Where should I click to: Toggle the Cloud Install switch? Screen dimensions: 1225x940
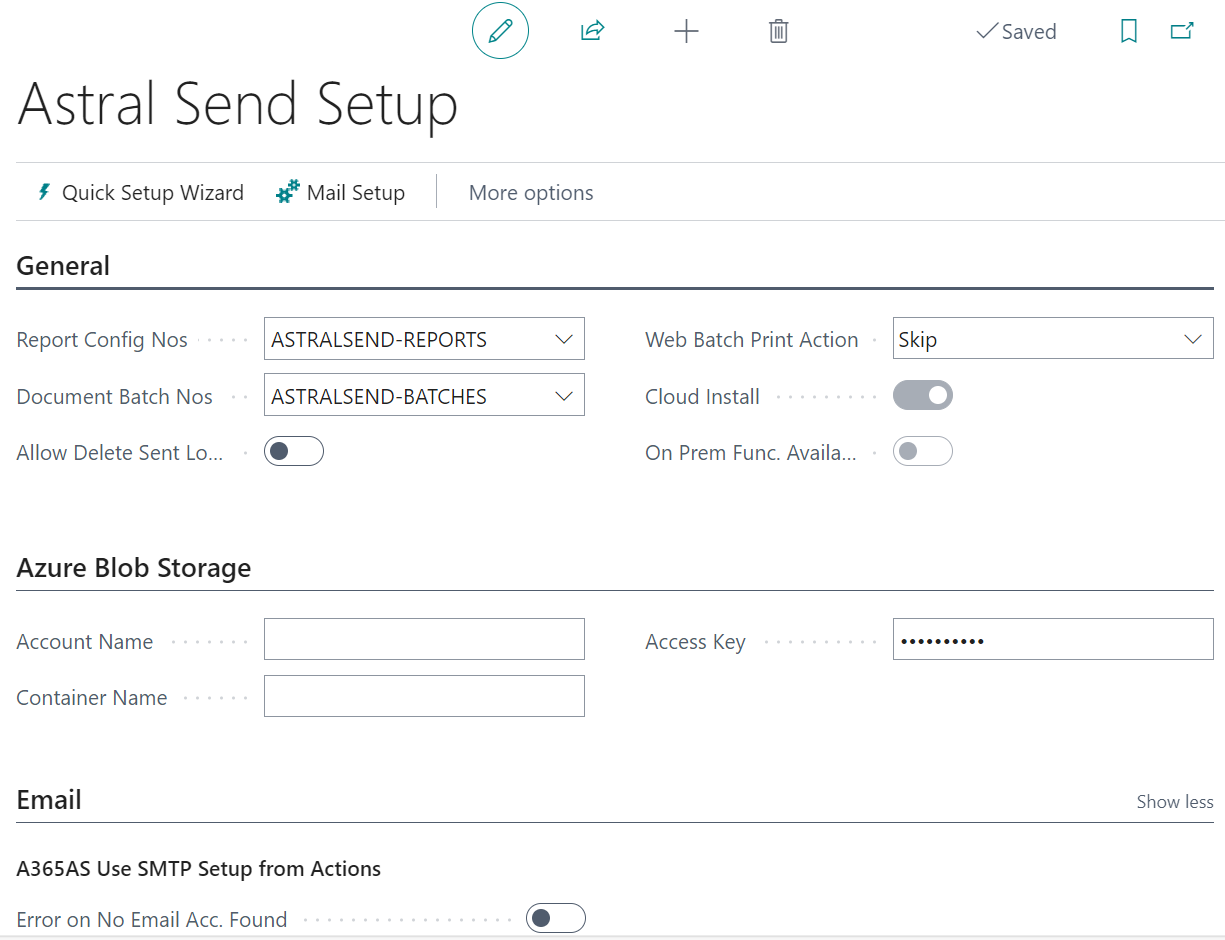(x=922, y=396)
